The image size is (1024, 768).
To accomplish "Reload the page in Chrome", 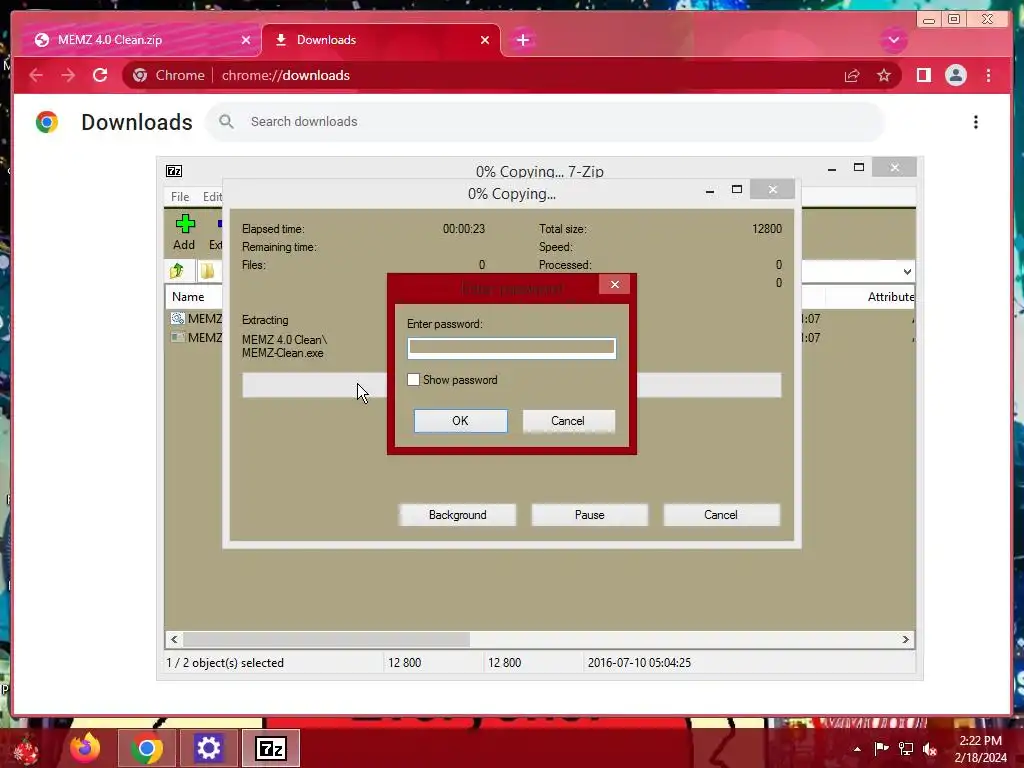I will pos(100,75).
